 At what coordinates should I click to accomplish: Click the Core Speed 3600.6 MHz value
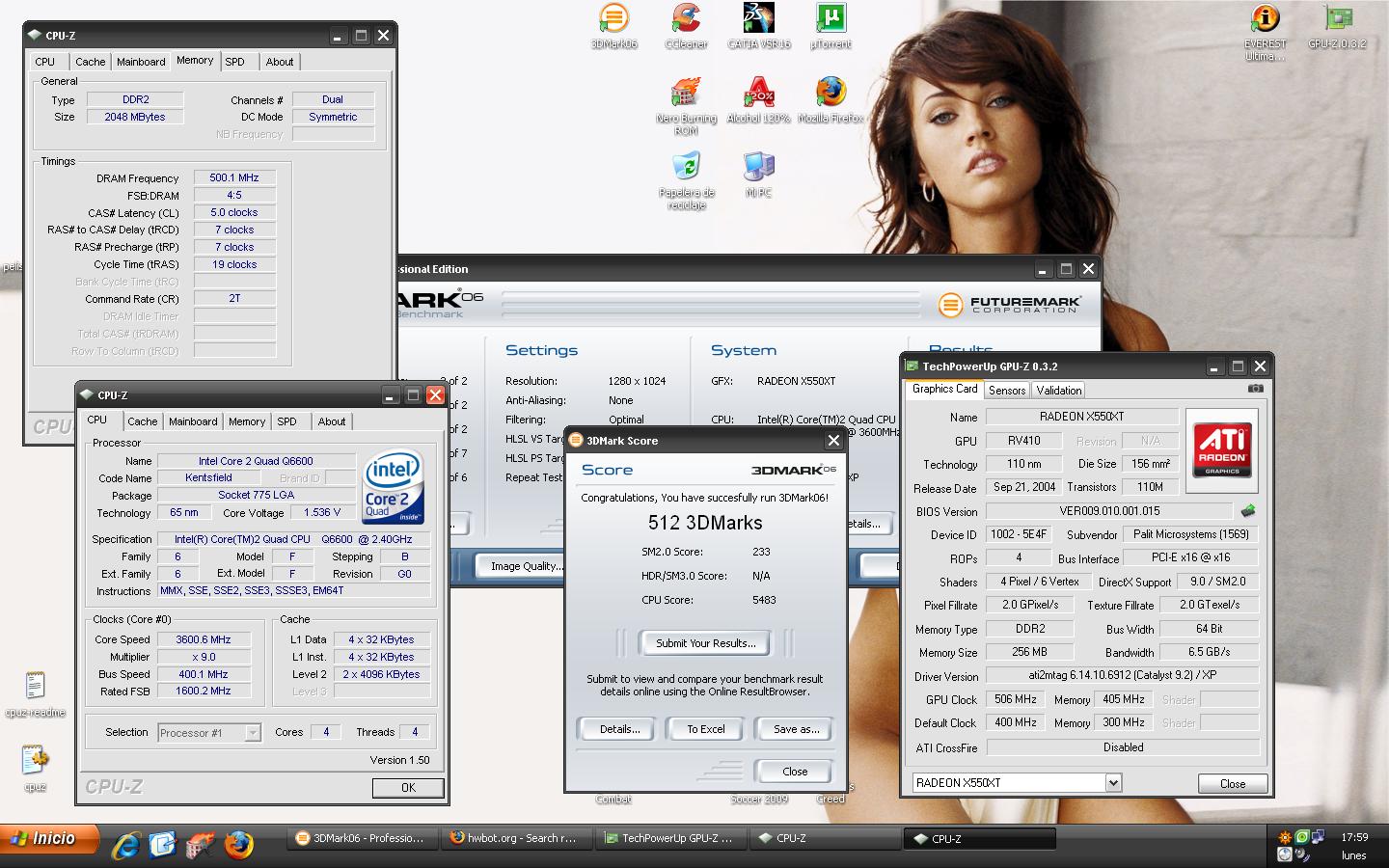(x=204, y=639)
